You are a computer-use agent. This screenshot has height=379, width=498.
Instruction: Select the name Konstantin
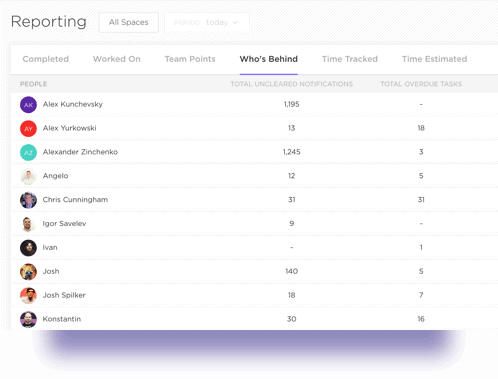point(62,319)
